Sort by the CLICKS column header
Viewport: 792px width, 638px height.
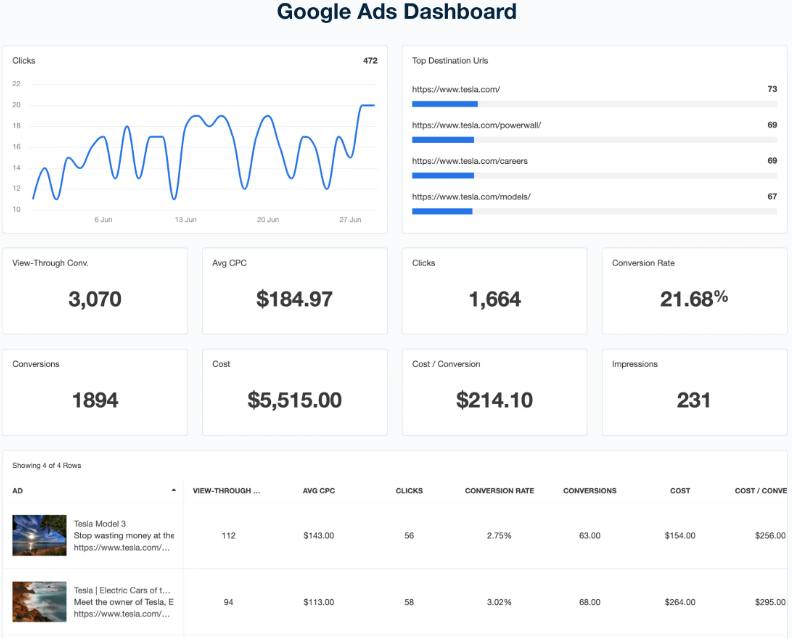point(409,490)
